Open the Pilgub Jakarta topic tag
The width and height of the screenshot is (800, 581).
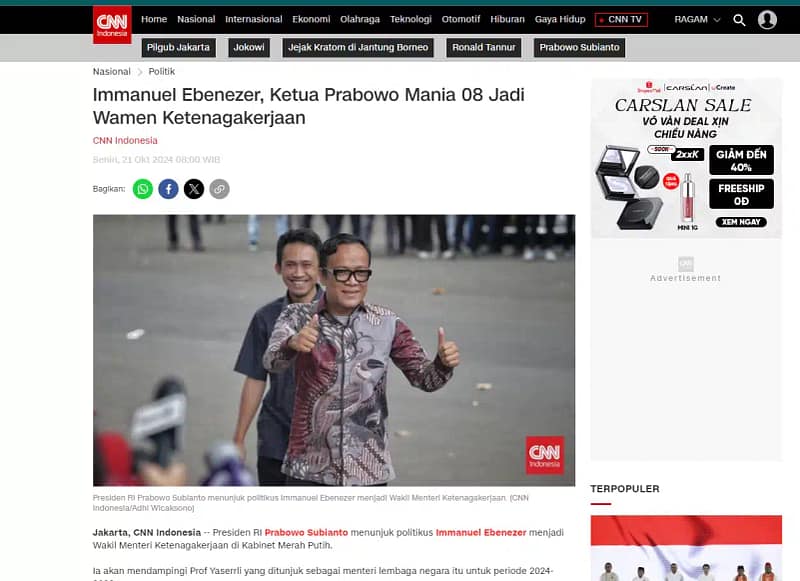[x=179, y=47]
